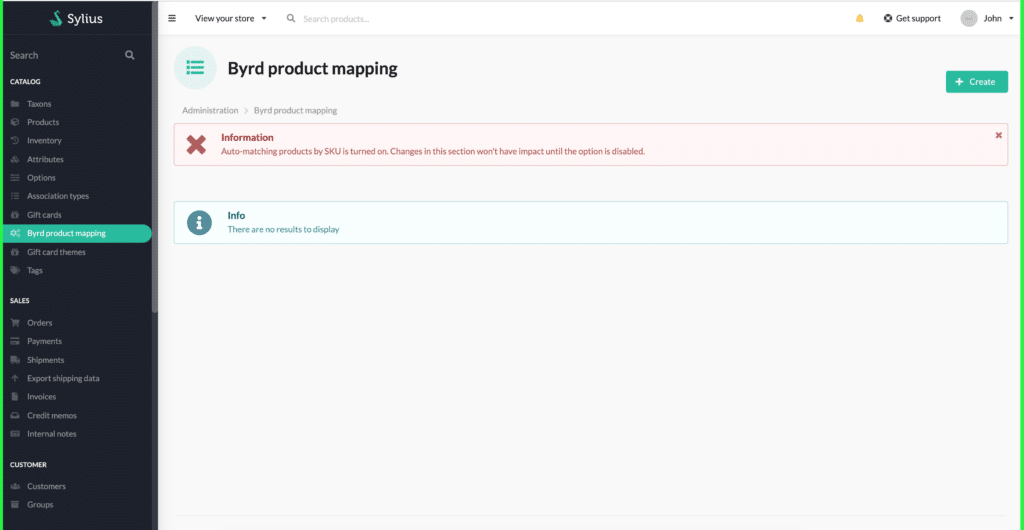Open Export shipping data
Viewport: 1024px width, 530px height.
point(63,378)
